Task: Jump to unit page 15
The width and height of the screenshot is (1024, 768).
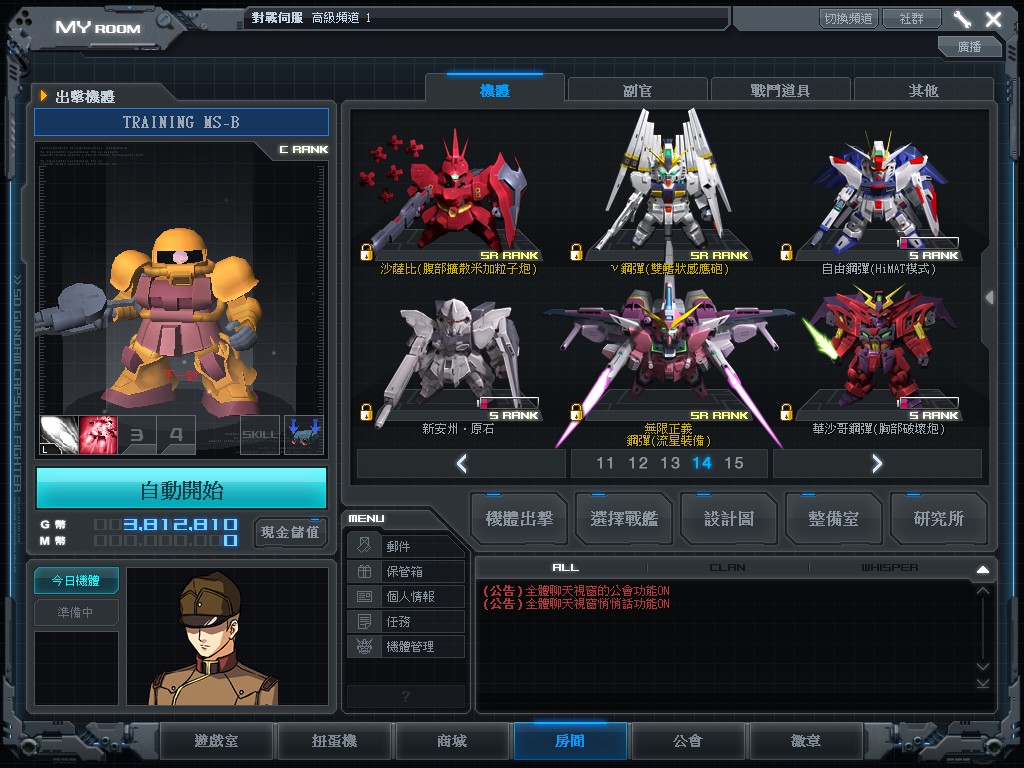Action: tap(734, 463)
